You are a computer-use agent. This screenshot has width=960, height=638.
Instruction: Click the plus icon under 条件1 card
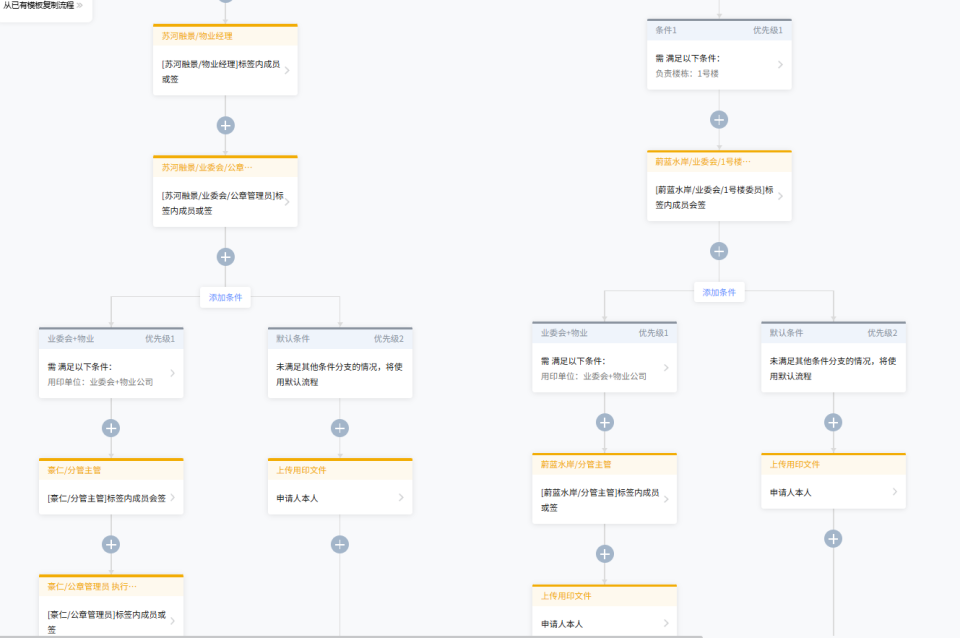pyautogui.click(x=719, y=118)
